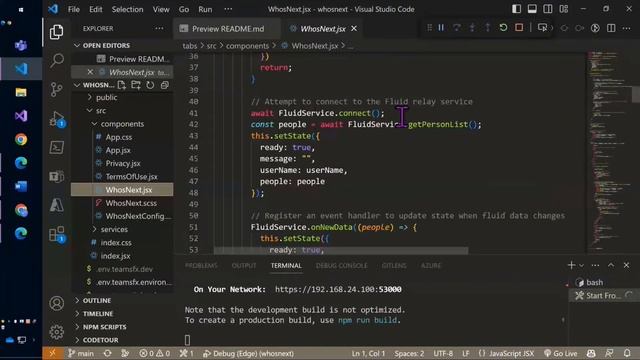Open the File menu

[x=74, y=9]
